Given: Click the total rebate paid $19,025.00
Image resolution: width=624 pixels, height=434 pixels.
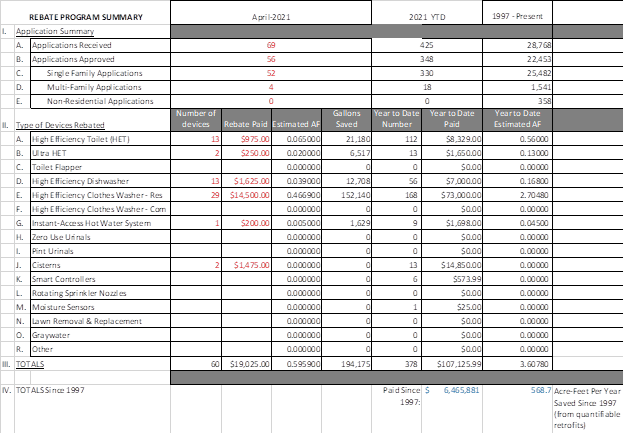Looking at the screenshot, I should coord(250,364).
